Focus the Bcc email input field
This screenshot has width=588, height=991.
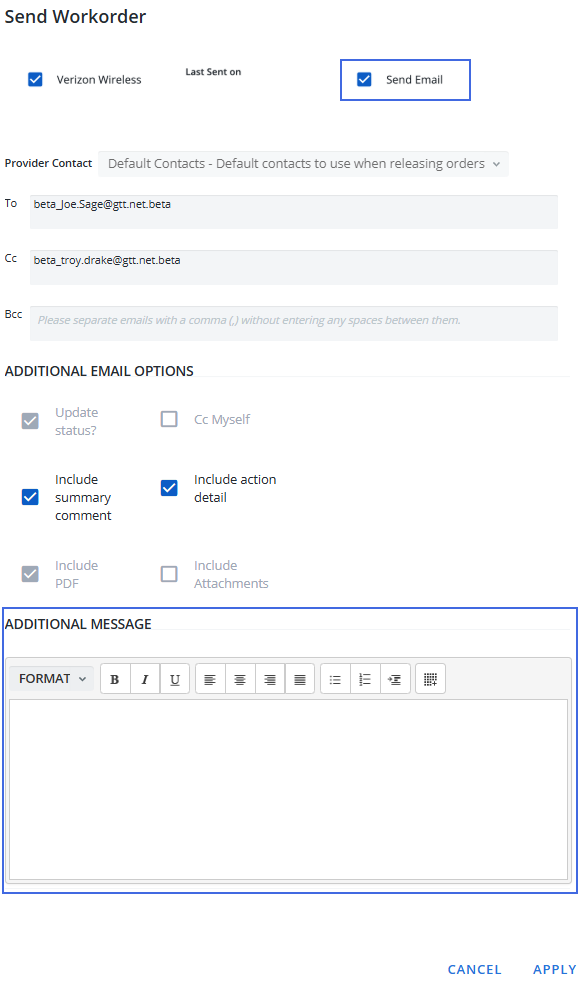point(294,323)
